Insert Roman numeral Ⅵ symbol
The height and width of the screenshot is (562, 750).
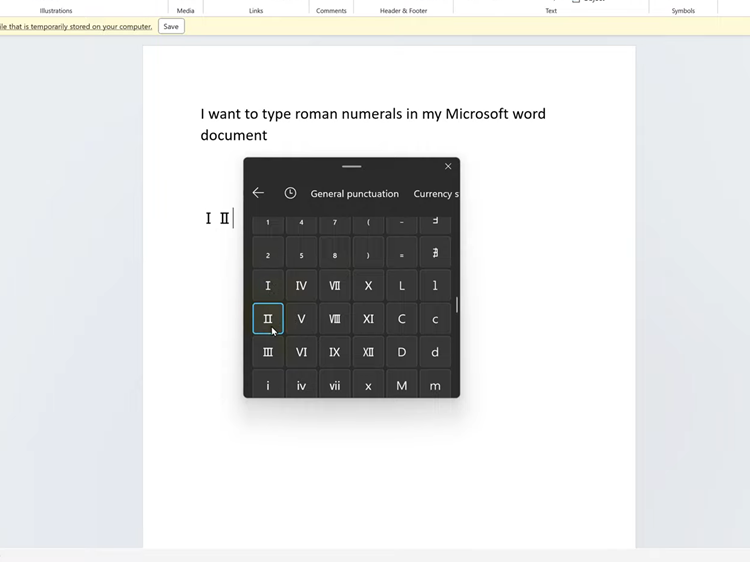coord(301,352)
